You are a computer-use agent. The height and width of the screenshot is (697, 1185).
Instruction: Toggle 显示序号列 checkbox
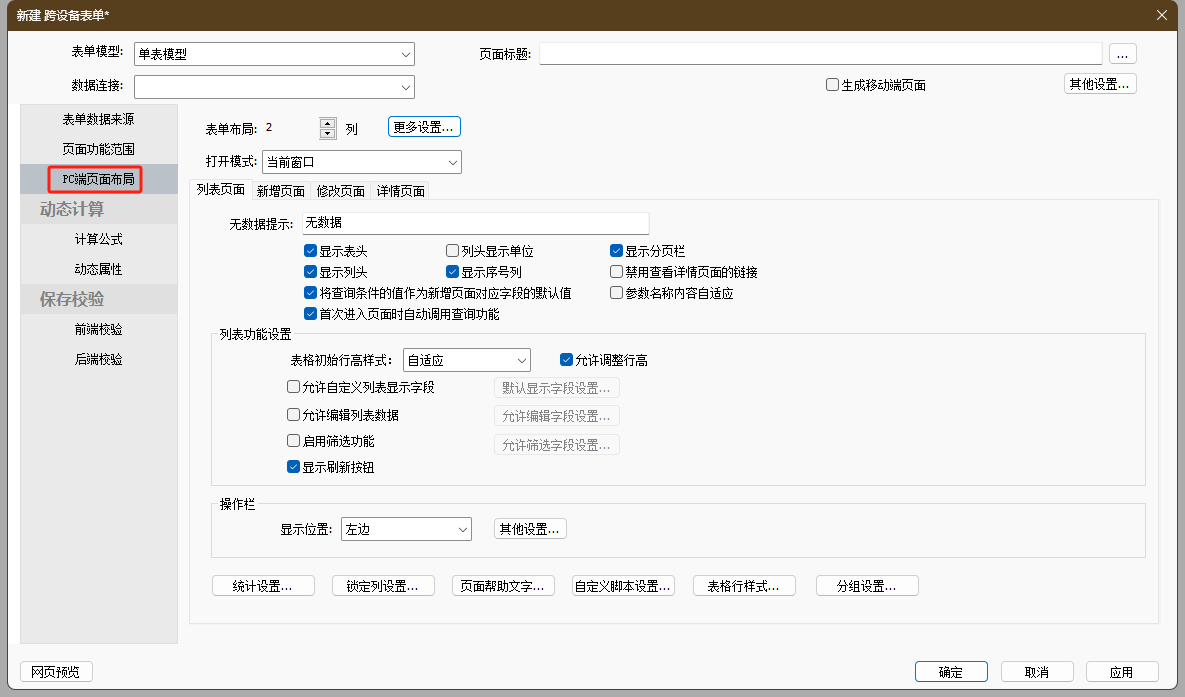453,272
